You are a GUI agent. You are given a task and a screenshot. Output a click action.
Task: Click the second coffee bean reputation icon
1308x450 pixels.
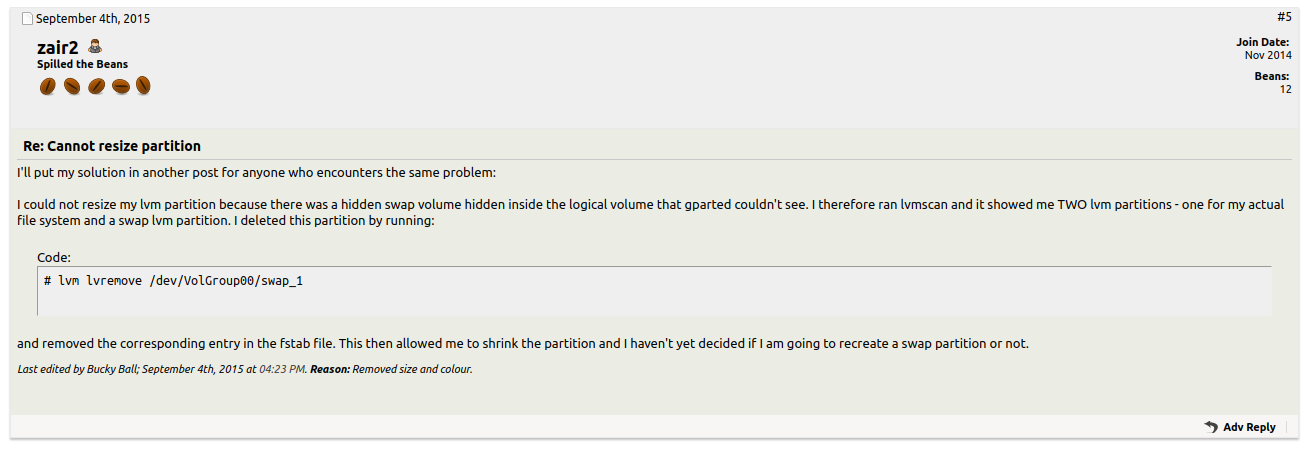point(71,87)
